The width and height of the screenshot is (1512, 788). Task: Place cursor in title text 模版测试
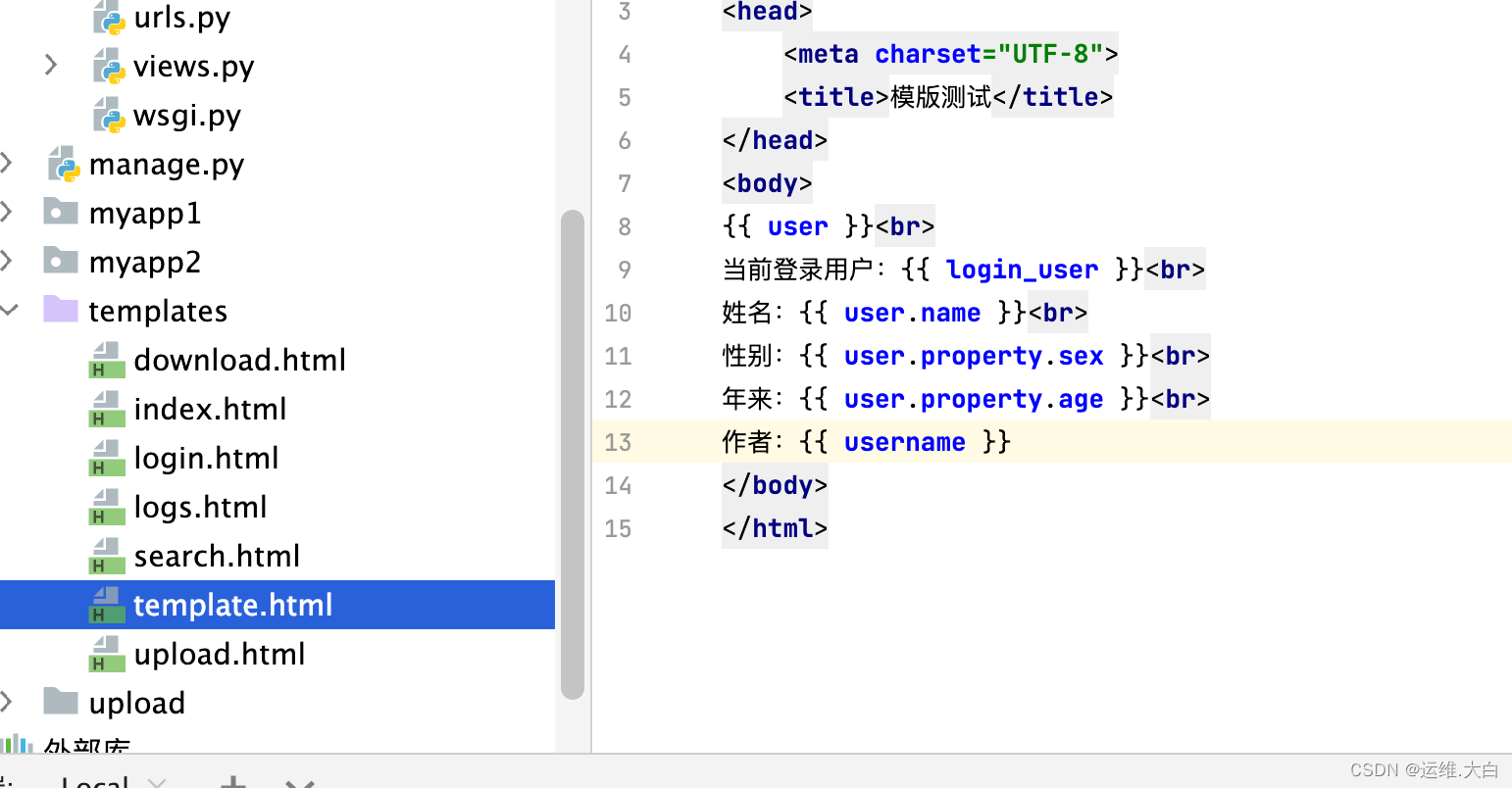(x=941, y=97)
